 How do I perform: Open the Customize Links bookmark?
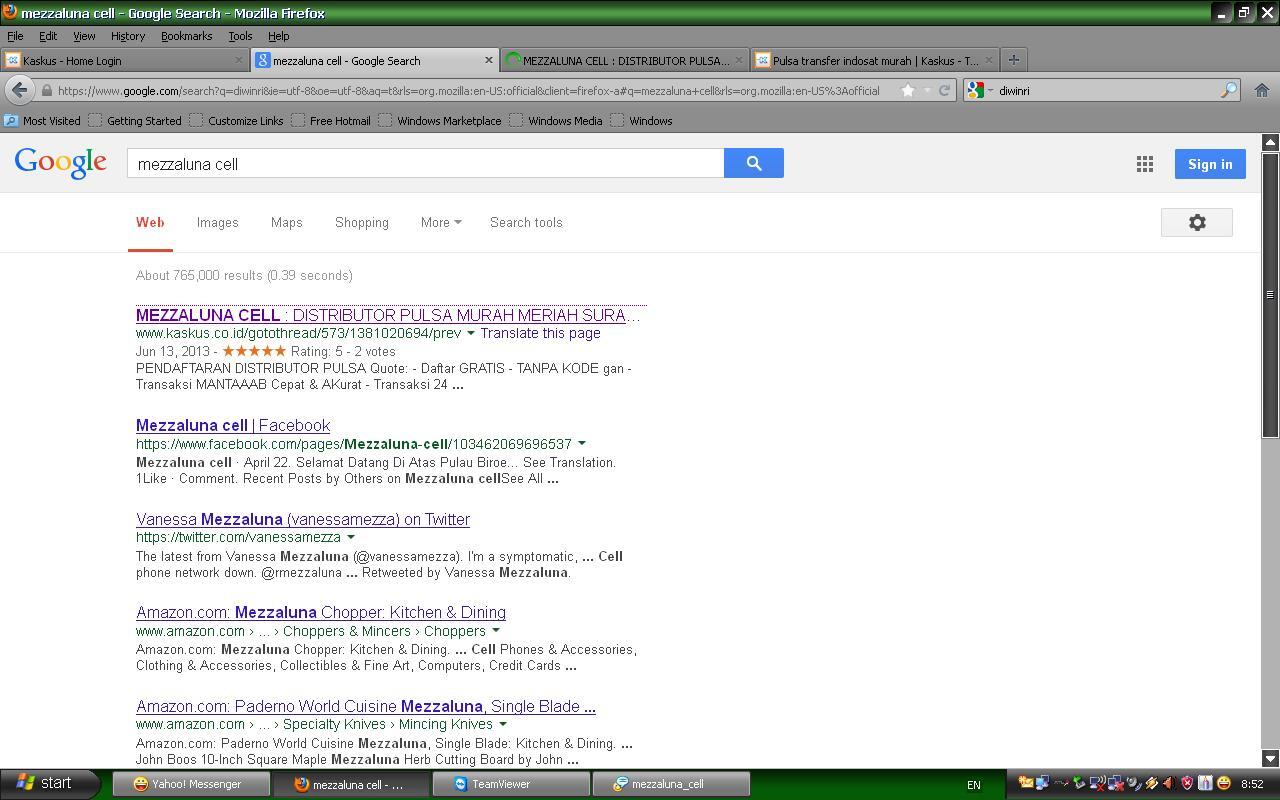point(236,120)
